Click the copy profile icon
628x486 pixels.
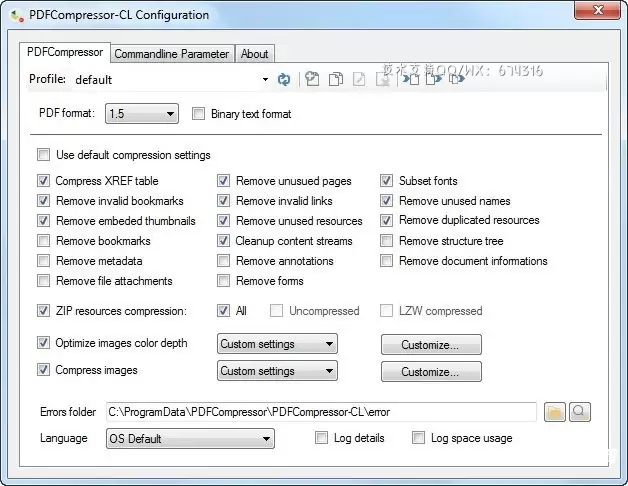[x=336, y=79]
